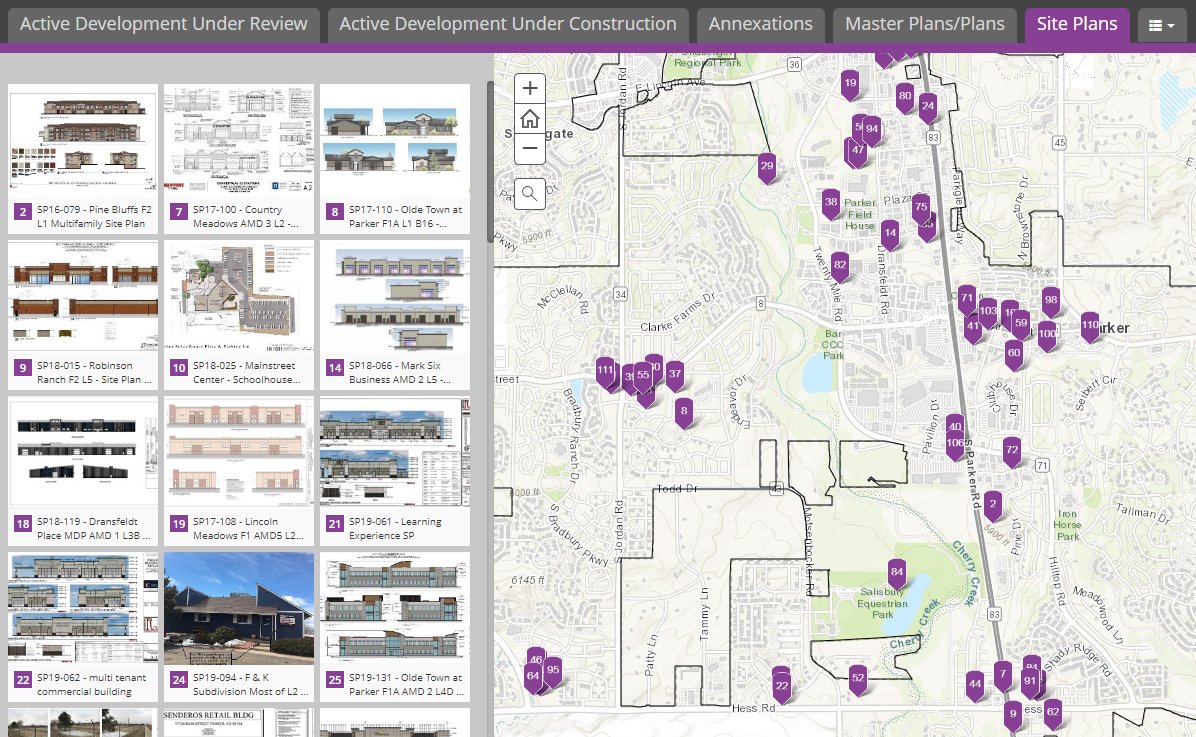Zoom out on the map
This screenshot has height=737, width=1196.
[x=529, y=149]
